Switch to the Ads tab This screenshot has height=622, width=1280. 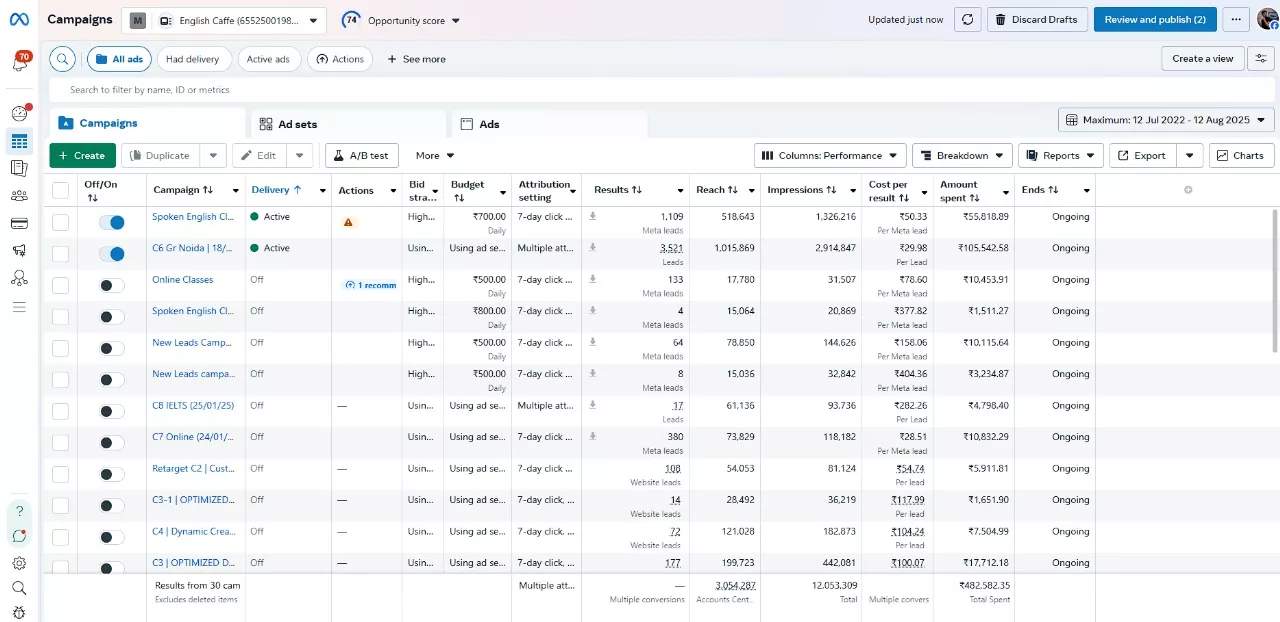pos(489,124)
